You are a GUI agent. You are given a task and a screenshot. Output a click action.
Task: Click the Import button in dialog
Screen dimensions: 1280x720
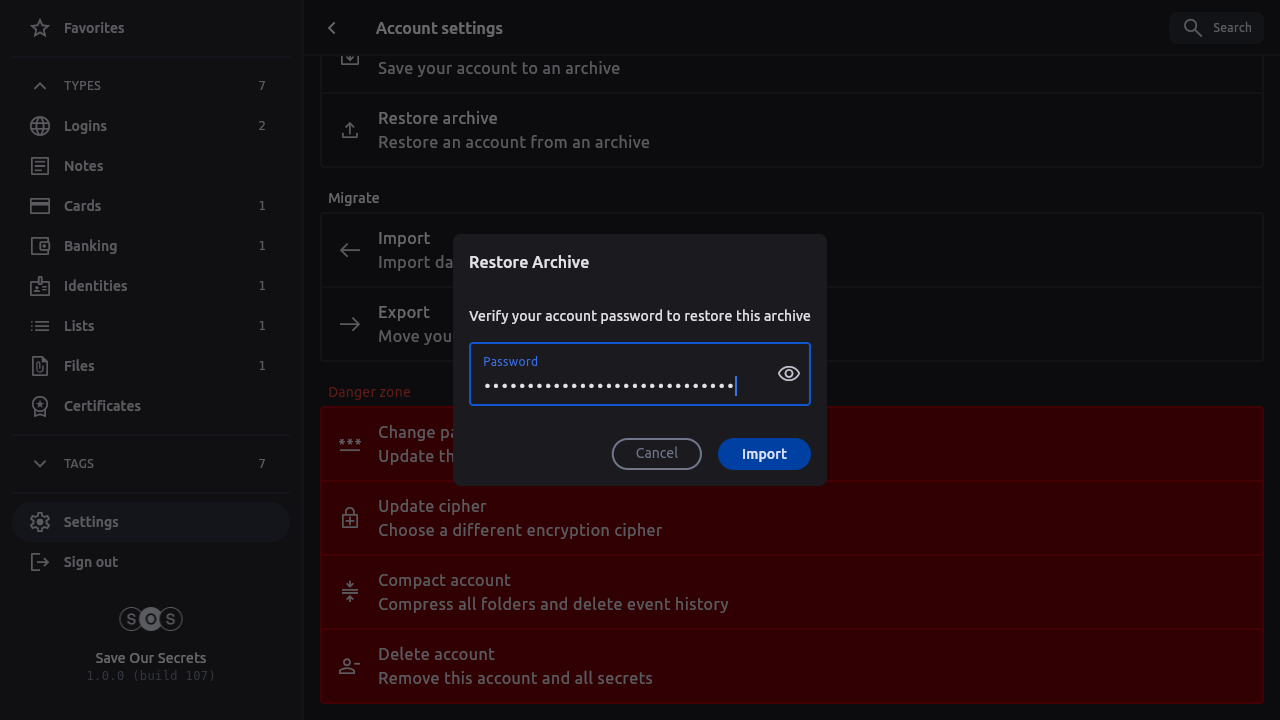pos(764,454)
